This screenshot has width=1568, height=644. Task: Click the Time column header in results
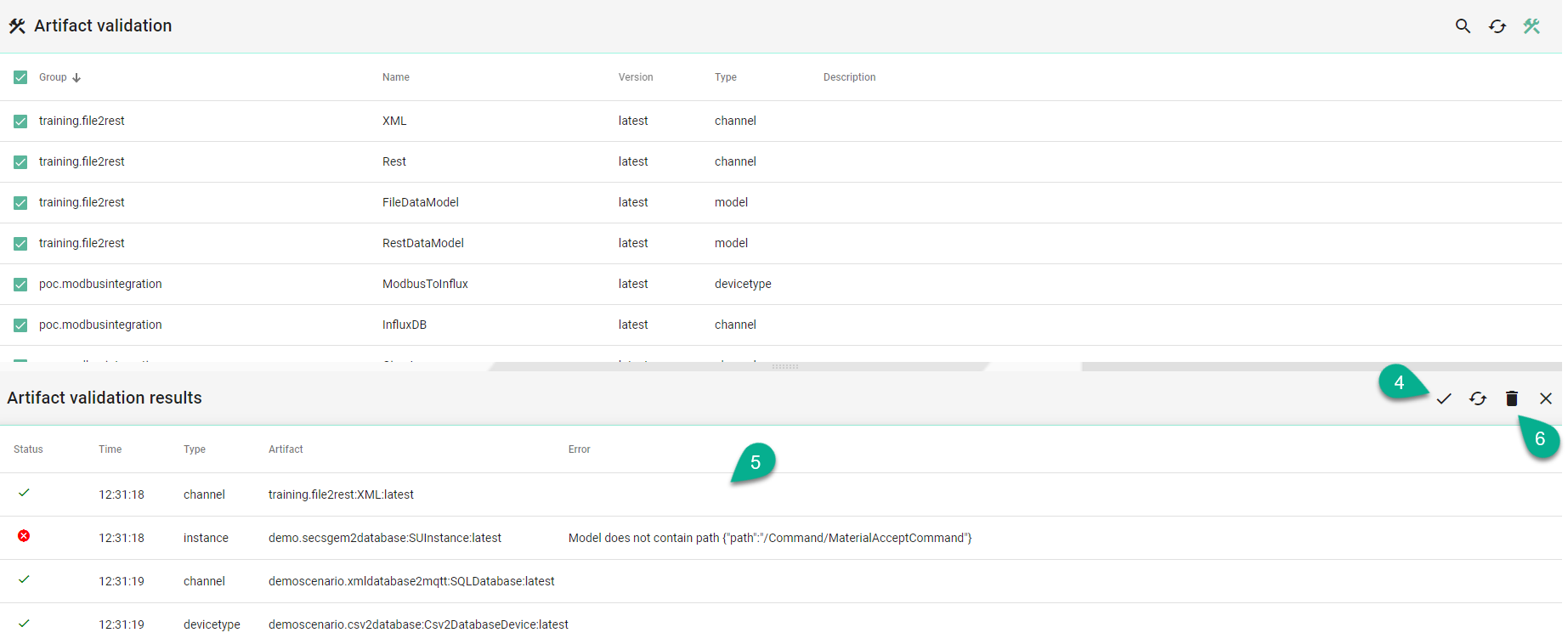point(110,449)
